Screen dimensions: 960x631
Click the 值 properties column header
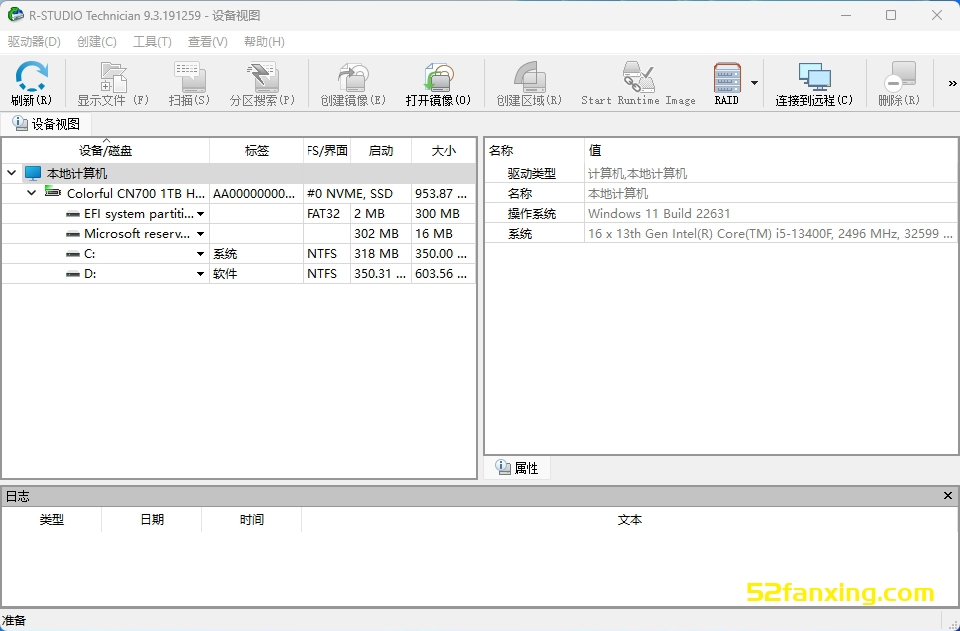pyautogui.click(x=771, y=151)
